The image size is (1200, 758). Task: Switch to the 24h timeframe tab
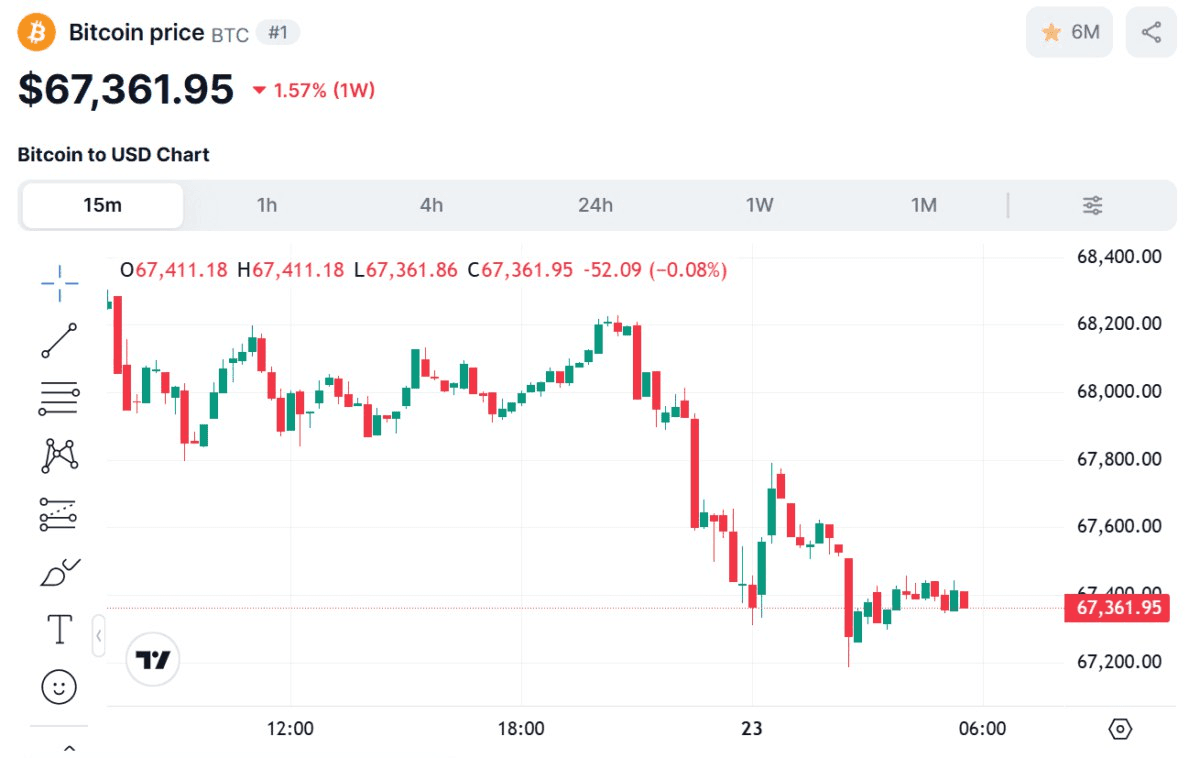click(x=595, y=206)
